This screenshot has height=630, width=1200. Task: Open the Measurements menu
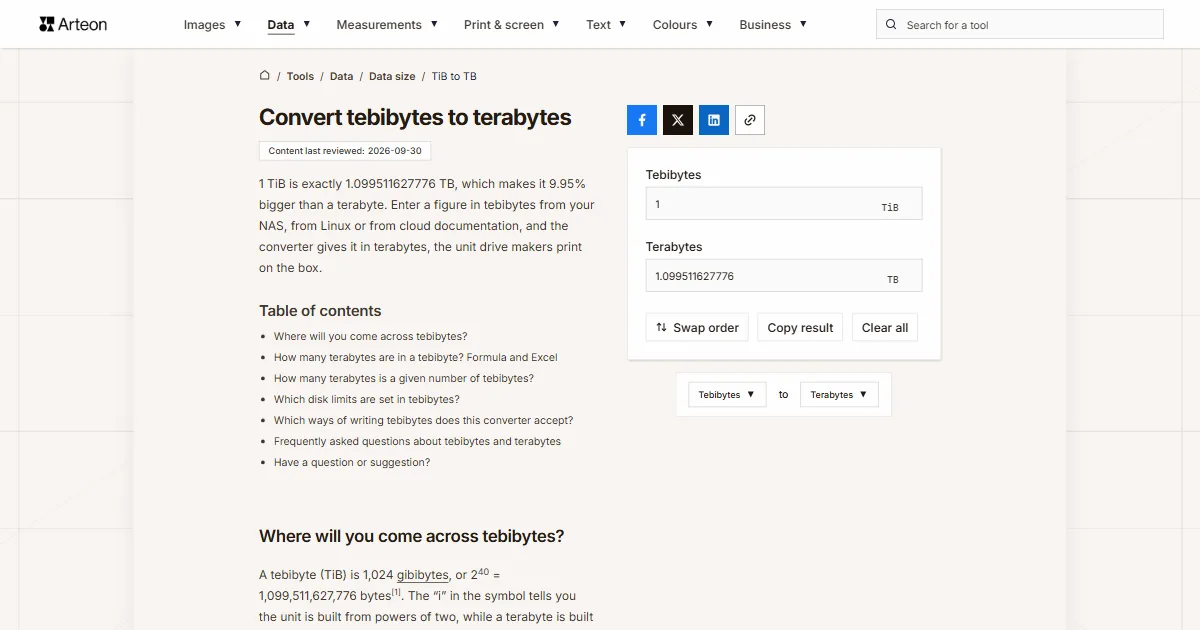[x=387, y=25]
